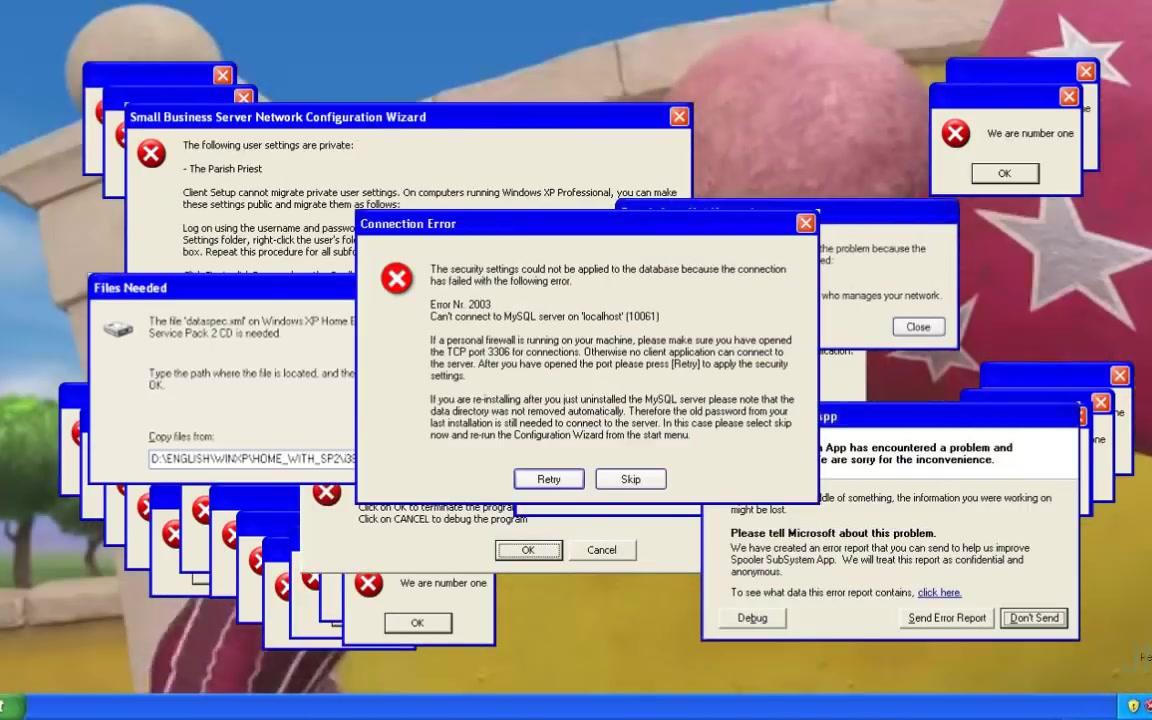Click the 'Please tell Microsoft about this problem.' heading
This screenshot has height=720, width=1152.
coord(833,533)
